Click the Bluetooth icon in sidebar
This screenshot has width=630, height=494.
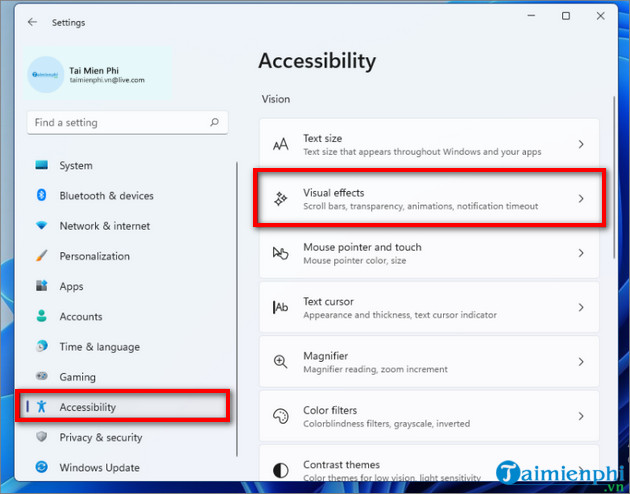[41, 195]
